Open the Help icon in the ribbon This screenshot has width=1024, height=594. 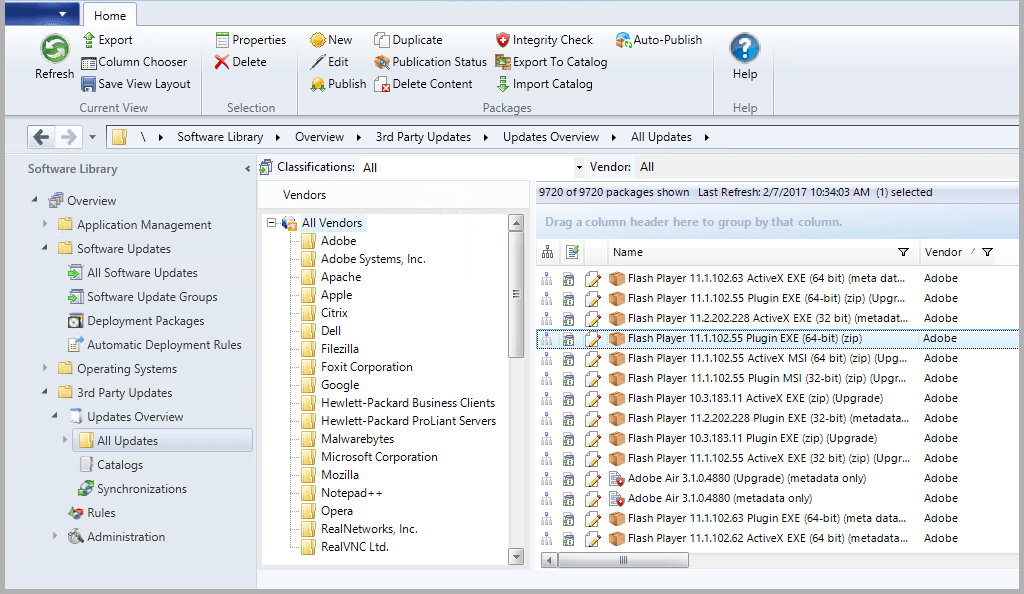click(x=744, y=49)
